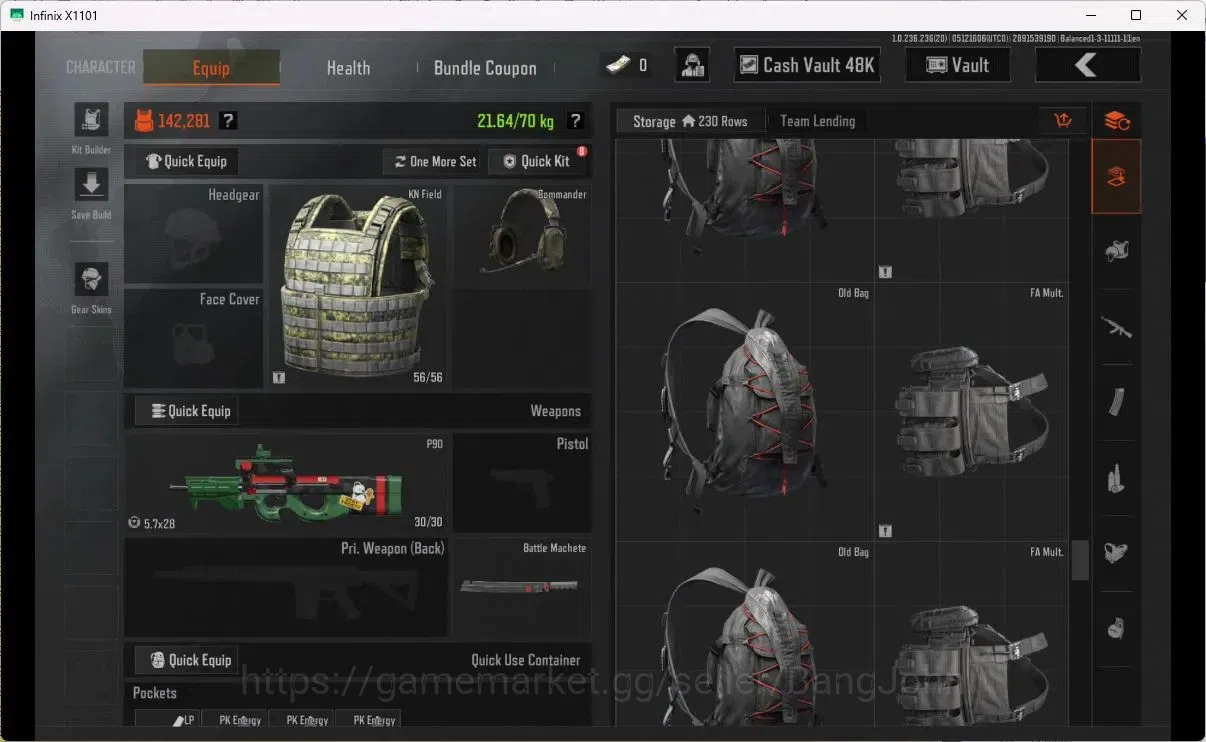Click the Infinix X1101 window app icon
Screen dimensions: 1206x742
pyautogui.click(x=16, y=15)
